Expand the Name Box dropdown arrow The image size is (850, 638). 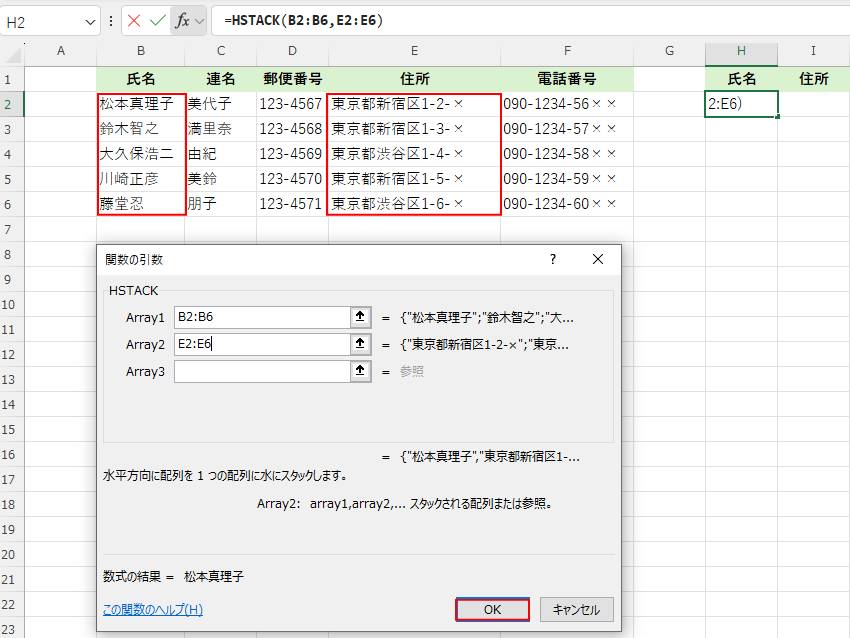point(91,20)
